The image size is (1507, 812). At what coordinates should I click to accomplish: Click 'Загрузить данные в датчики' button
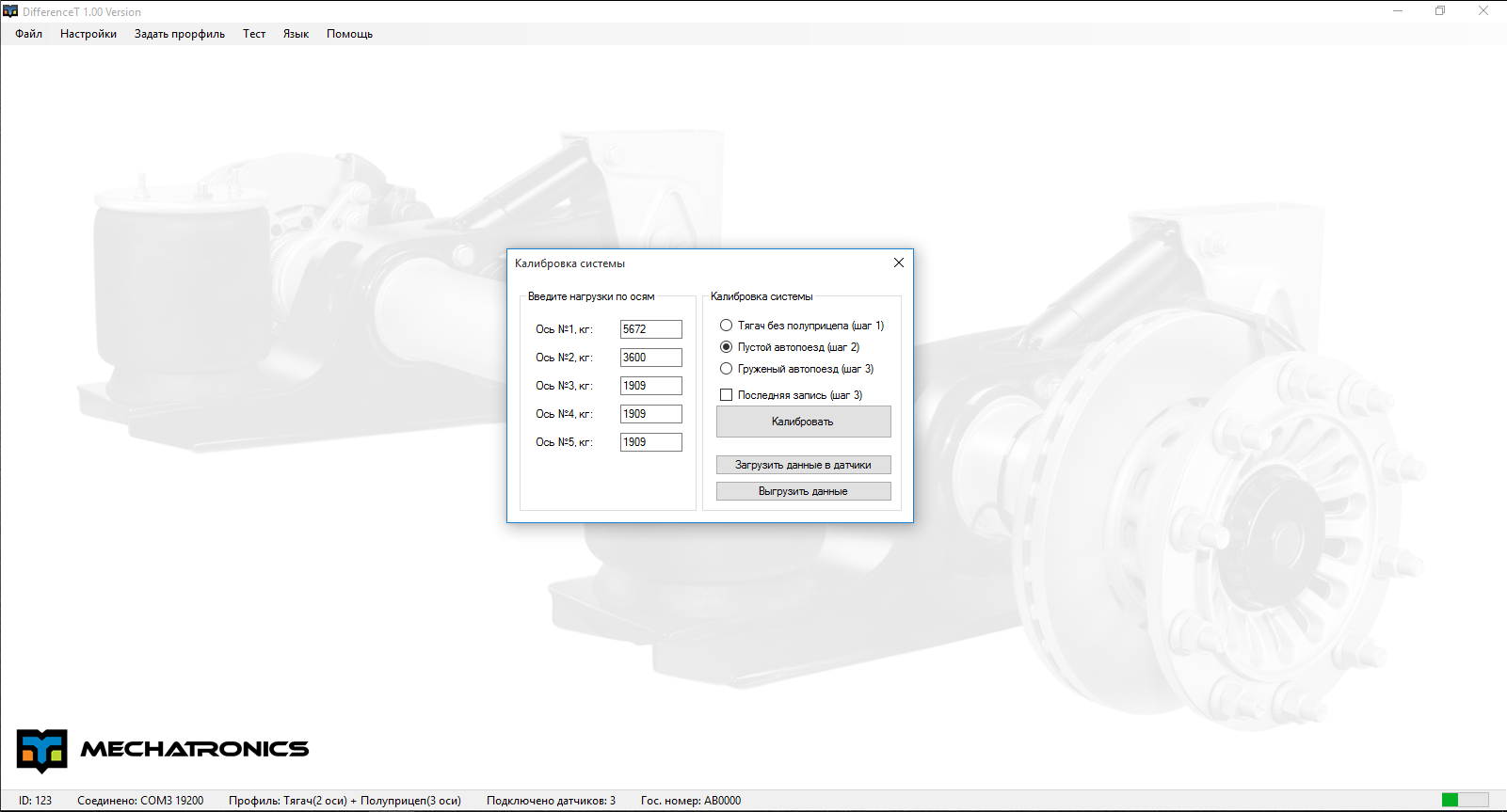pyautogui.click(x=803, y=465)
